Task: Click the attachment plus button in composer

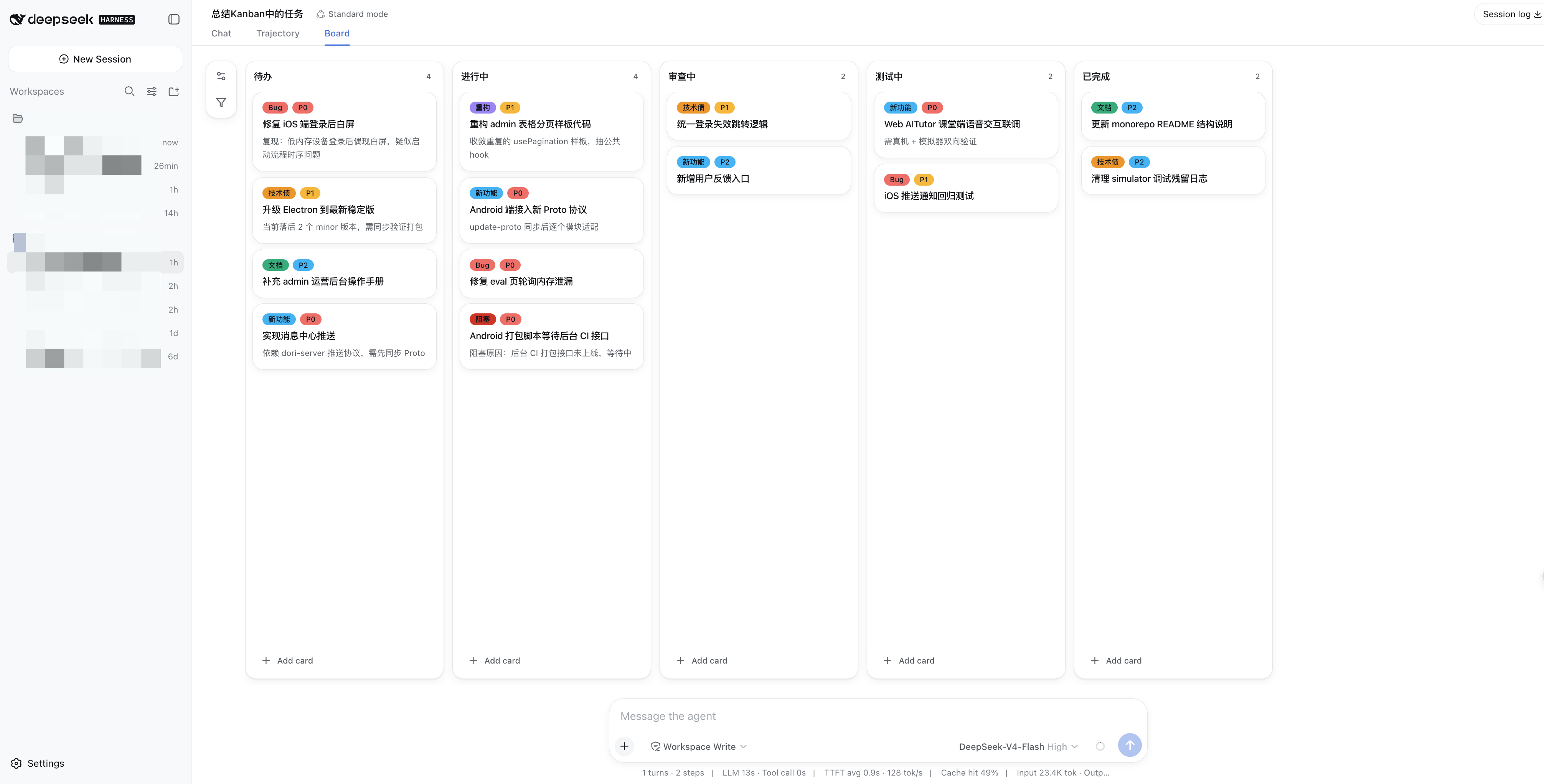Action: coord(625,746)
